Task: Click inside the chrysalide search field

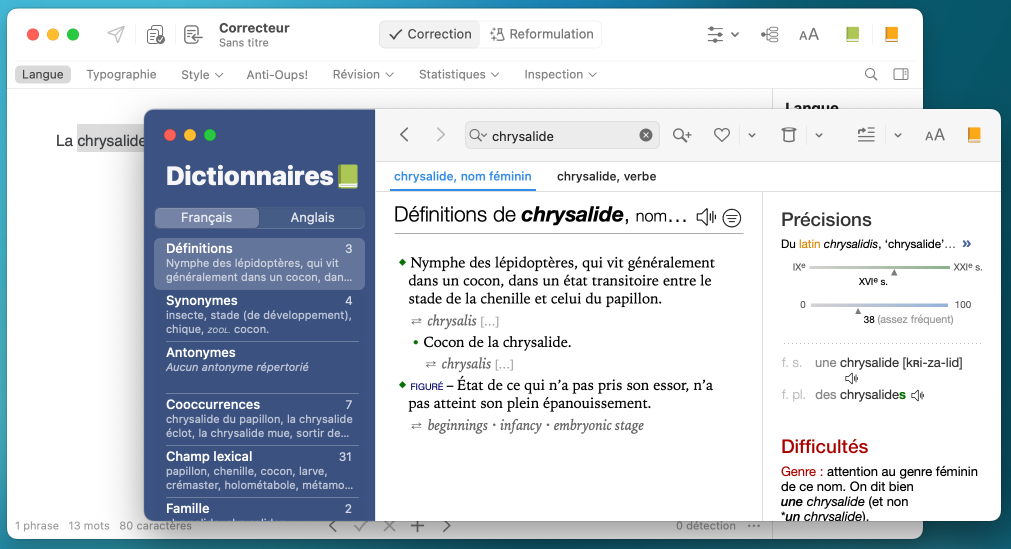Action: (x=560, y=136)
